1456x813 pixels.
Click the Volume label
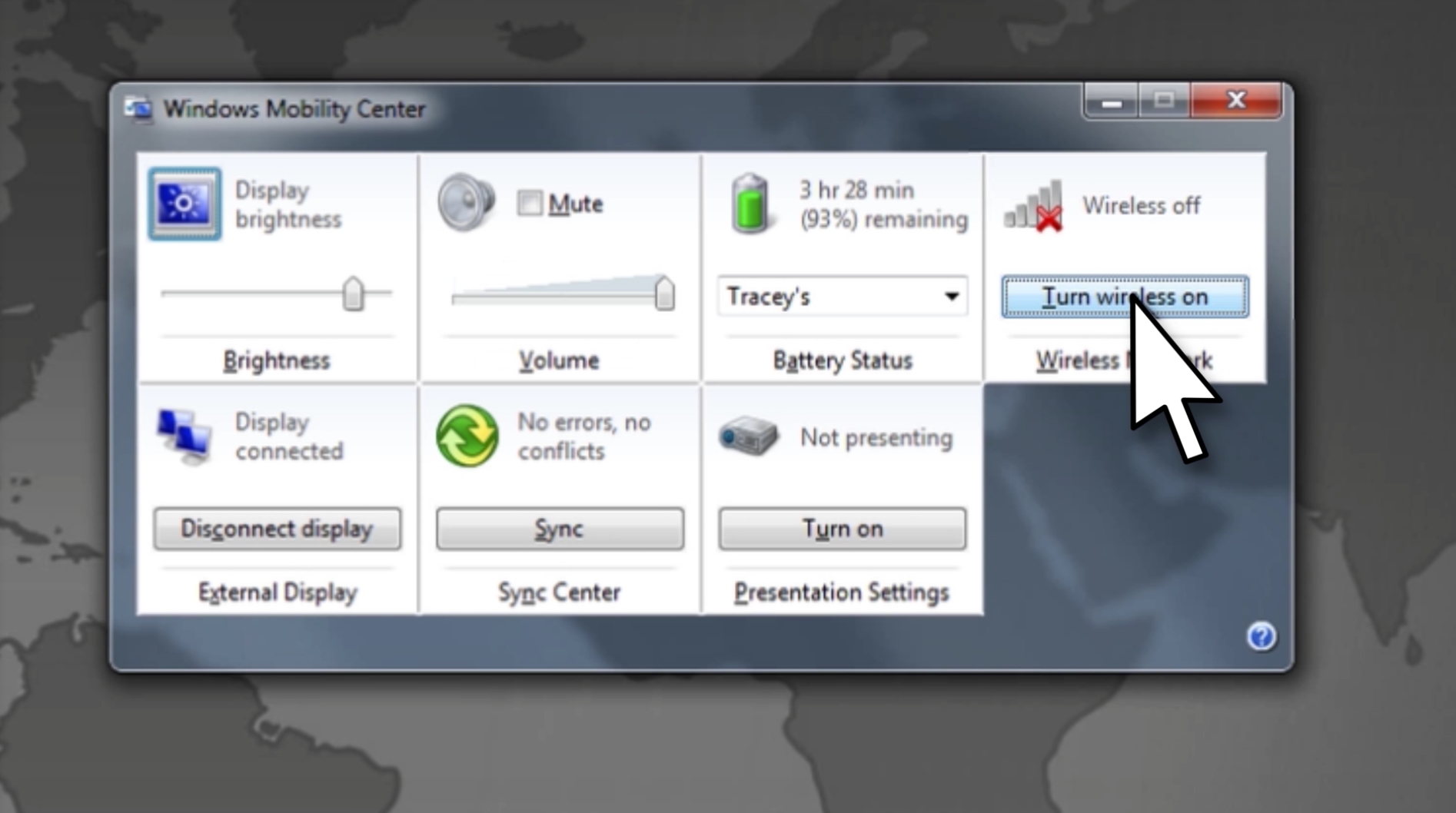click(559, 360)
